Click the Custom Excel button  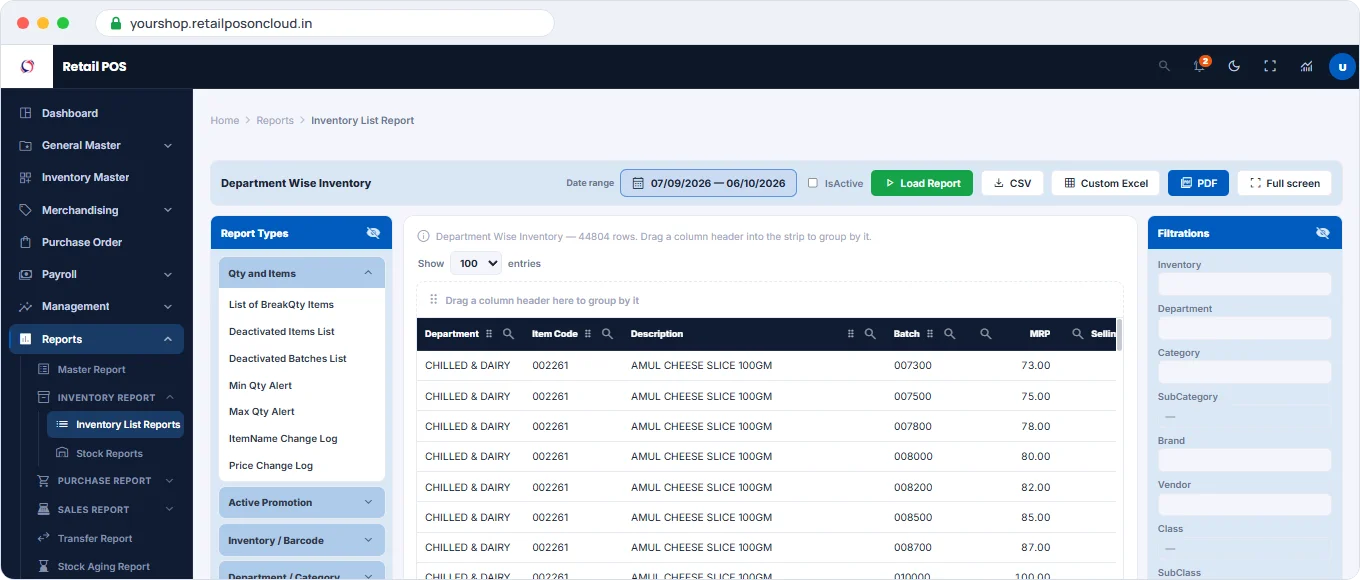1106,183
